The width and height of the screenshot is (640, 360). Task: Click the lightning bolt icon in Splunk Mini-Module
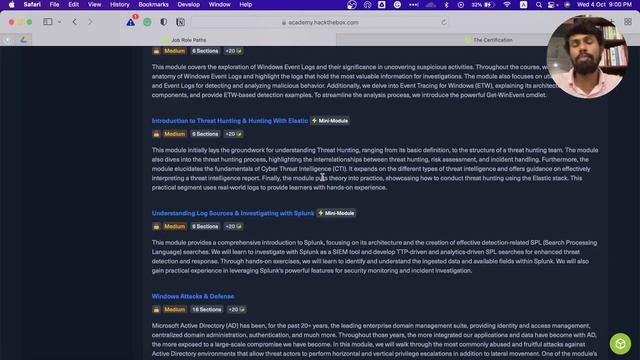[x=321, y=213]
